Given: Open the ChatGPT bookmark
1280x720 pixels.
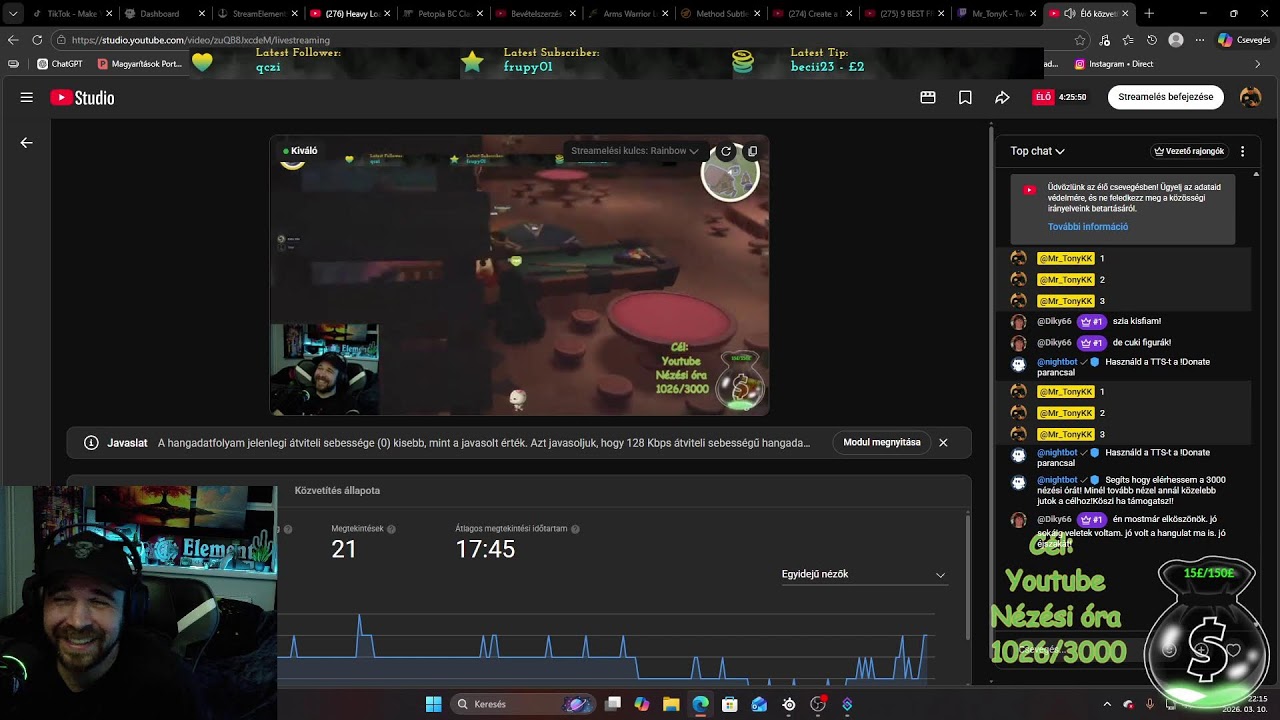Looking at the screenshot, I should (60, 64).
